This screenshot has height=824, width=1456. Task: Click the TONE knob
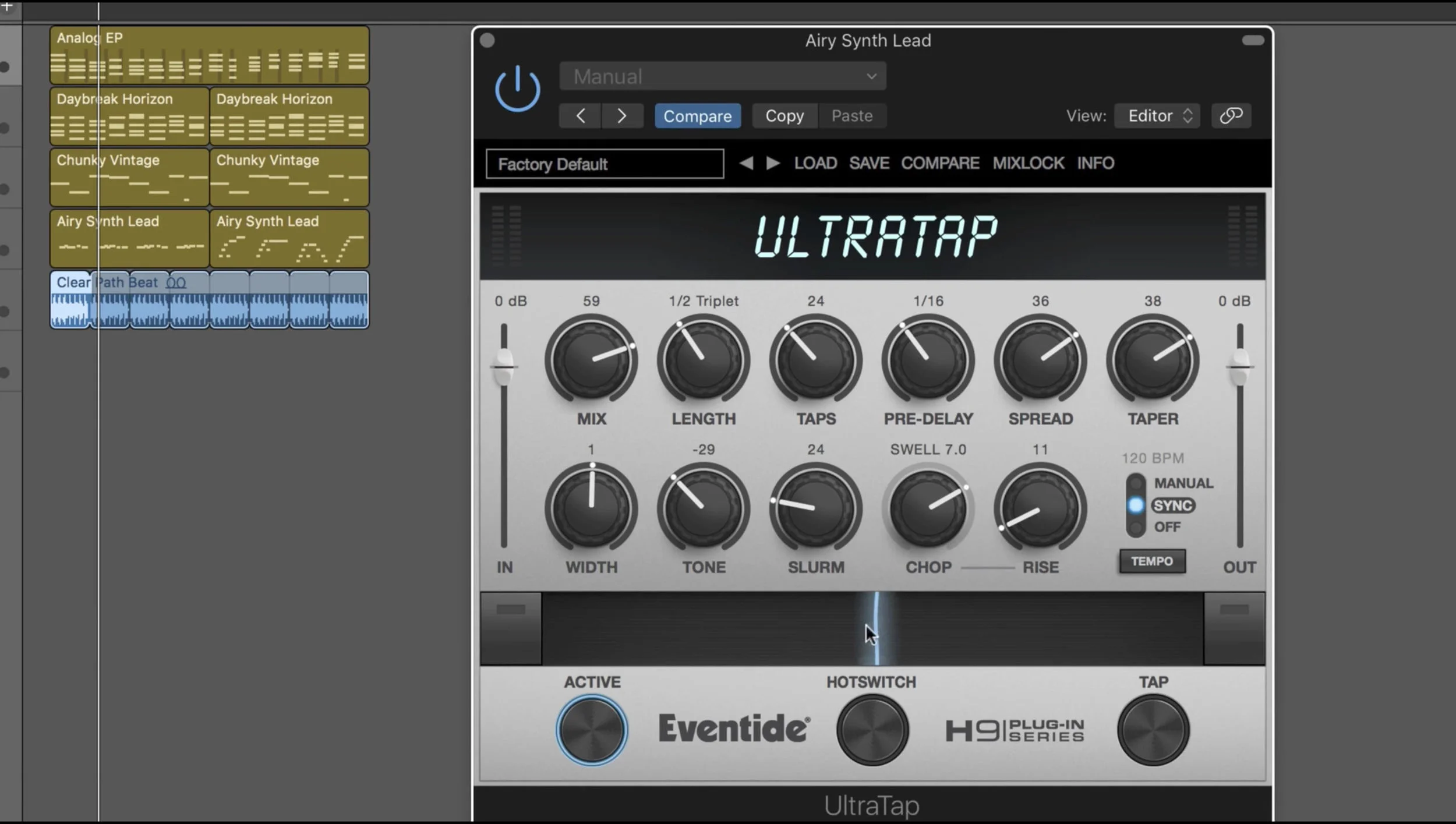click(x=704, y=508)
